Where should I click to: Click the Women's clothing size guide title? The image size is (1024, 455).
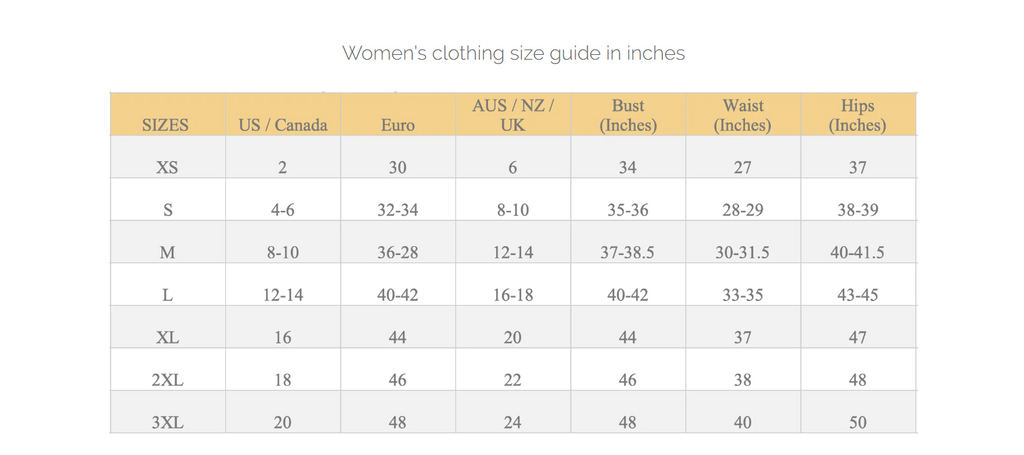(513, 53)
